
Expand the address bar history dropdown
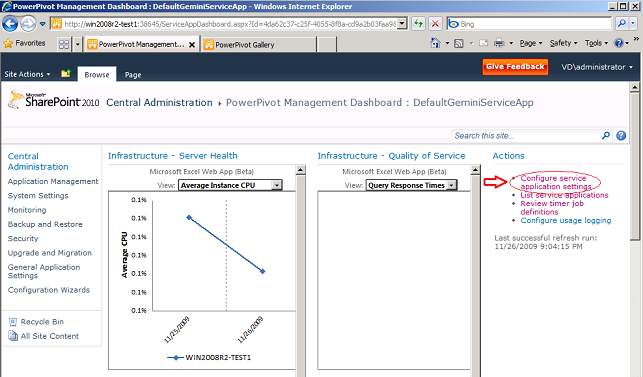click(x=402, y=24)
